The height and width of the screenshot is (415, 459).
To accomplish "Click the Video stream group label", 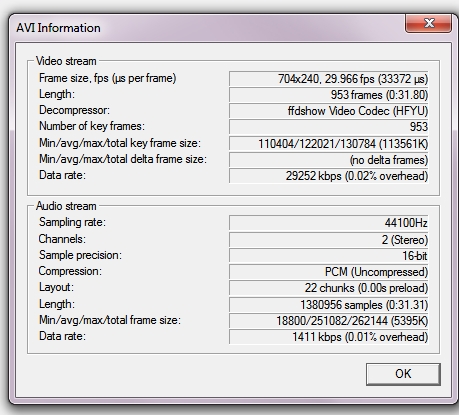I will click(66, 61).
